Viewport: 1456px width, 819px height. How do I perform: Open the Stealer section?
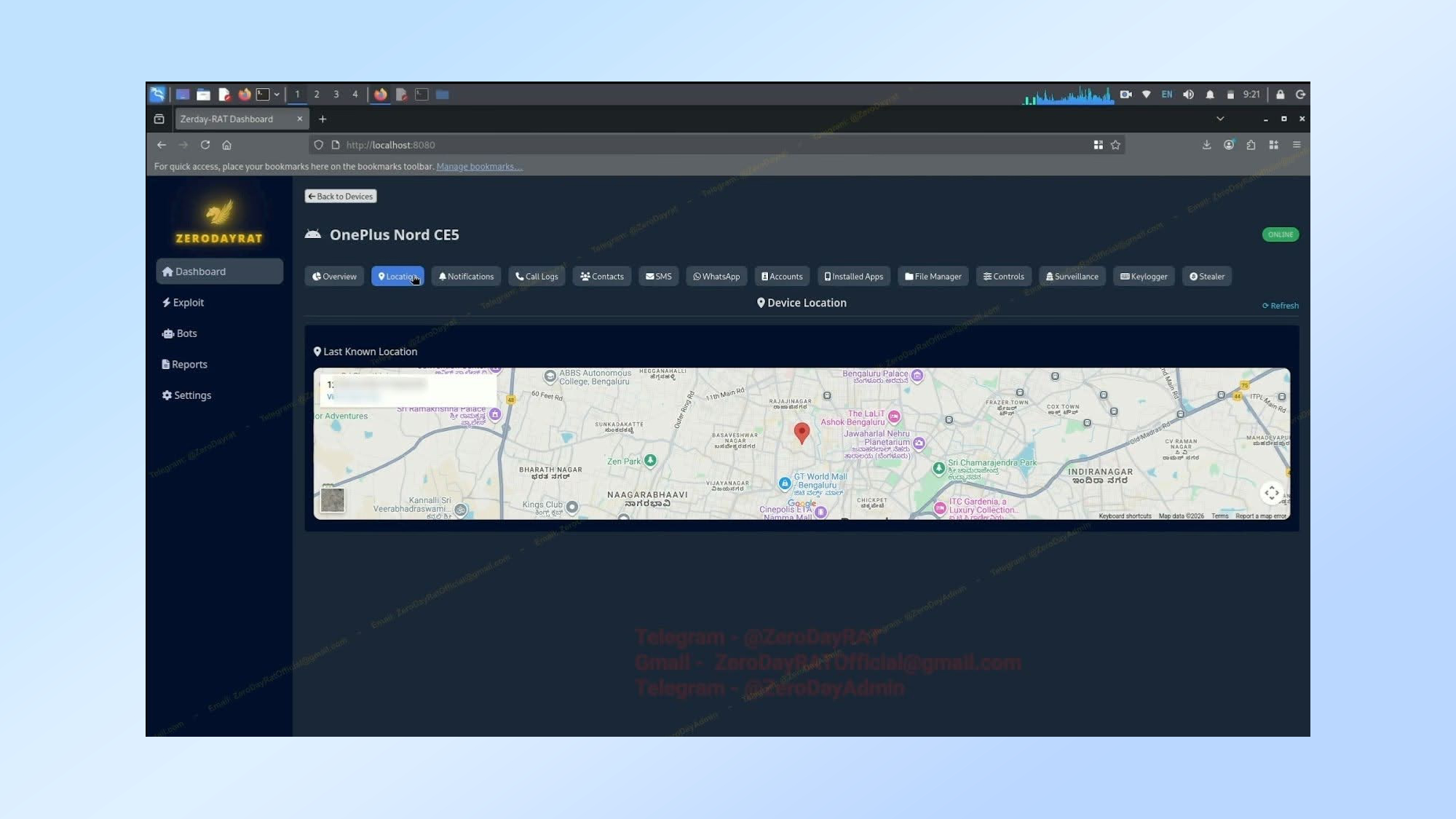[1206, 276]
